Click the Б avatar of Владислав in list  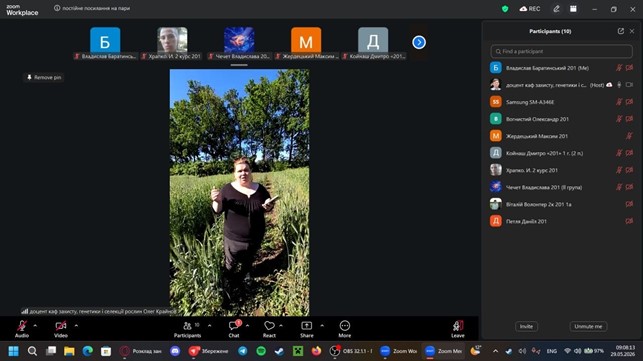click(496, 68)
